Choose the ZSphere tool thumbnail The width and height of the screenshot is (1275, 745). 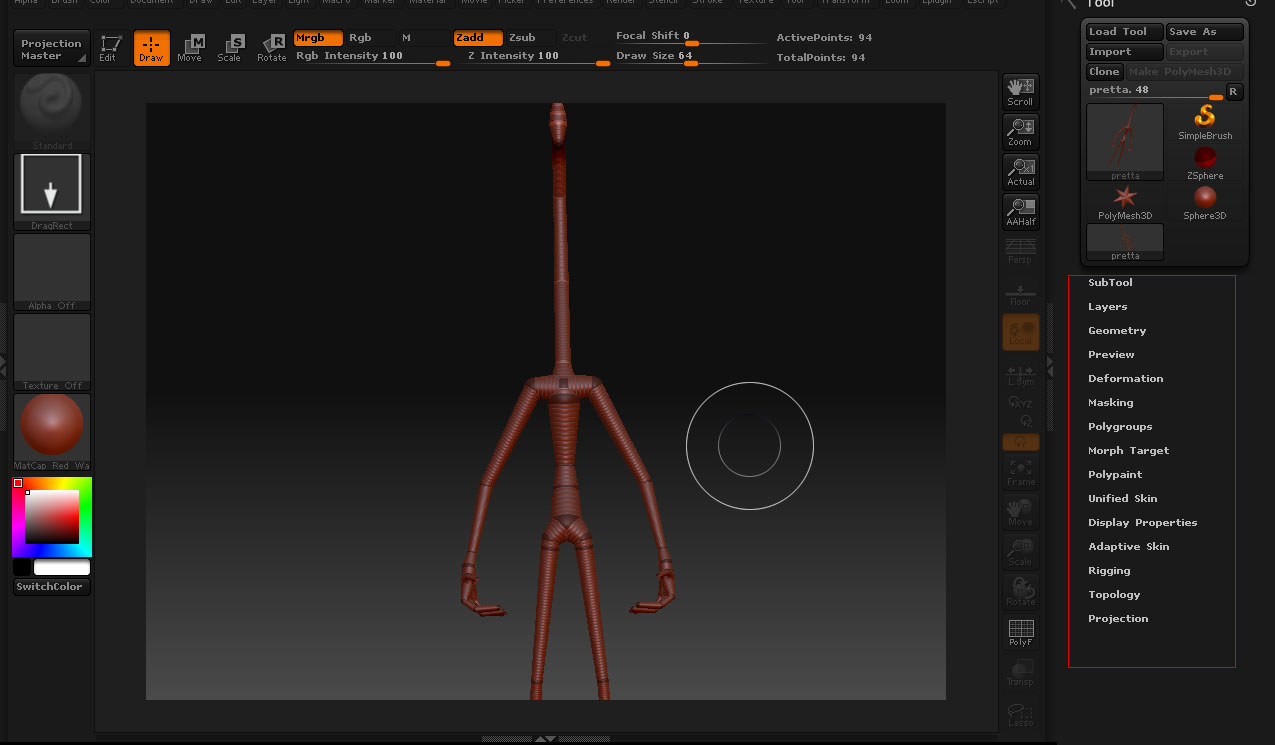1204,162
